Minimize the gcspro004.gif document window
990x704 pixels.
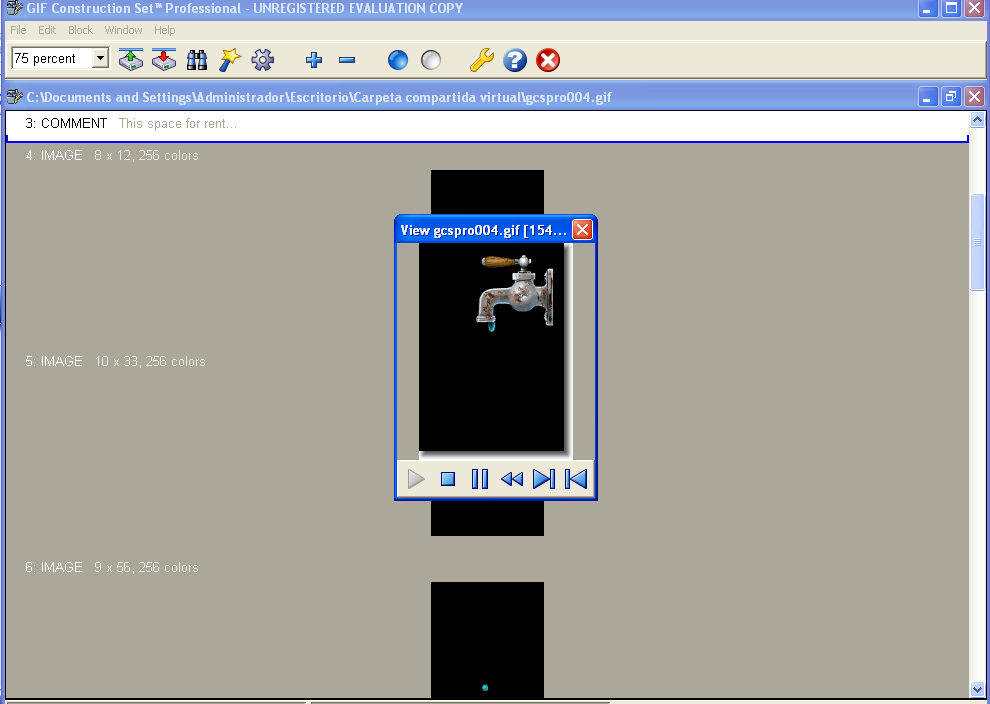pos(927,97)
